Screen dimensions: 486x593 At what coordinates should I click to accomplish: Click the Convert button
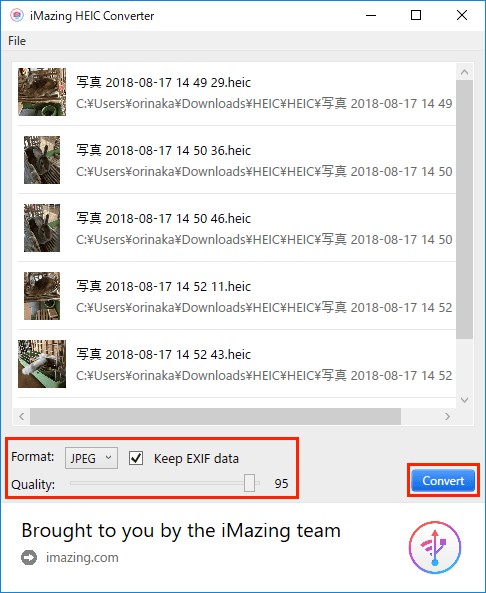[443, 481]
